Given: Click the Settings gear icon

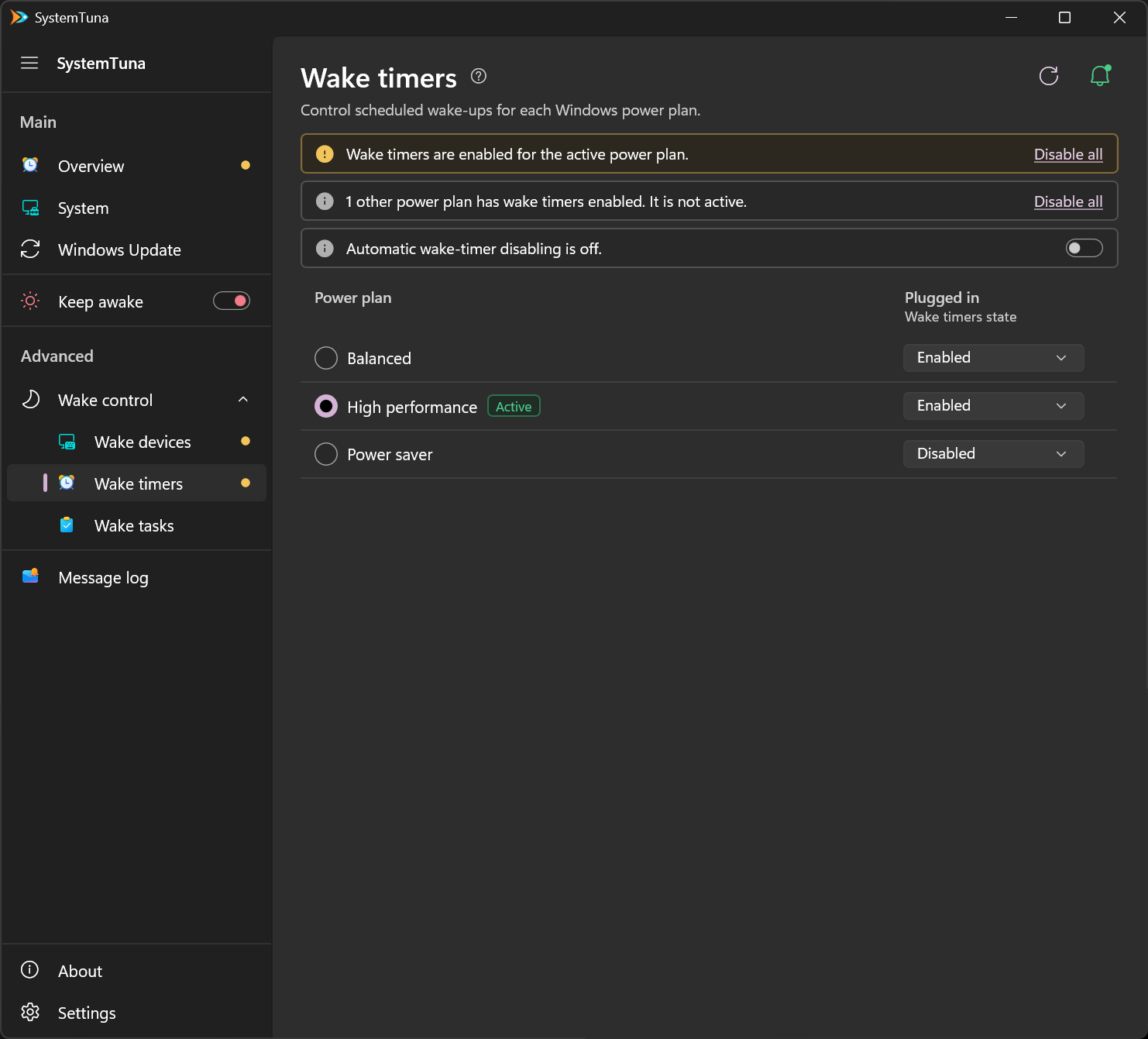Looking at the screenshot, I should coord(30,1012).
